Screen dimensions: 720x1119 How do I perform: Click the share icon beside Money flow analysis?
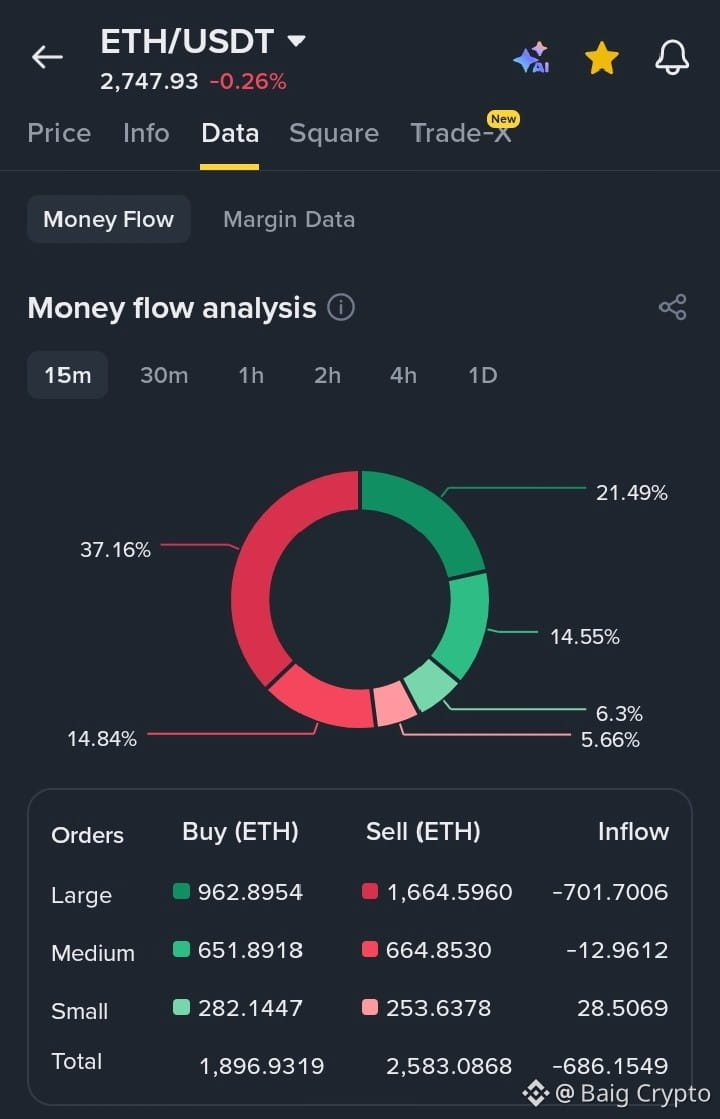coord(672,307)
